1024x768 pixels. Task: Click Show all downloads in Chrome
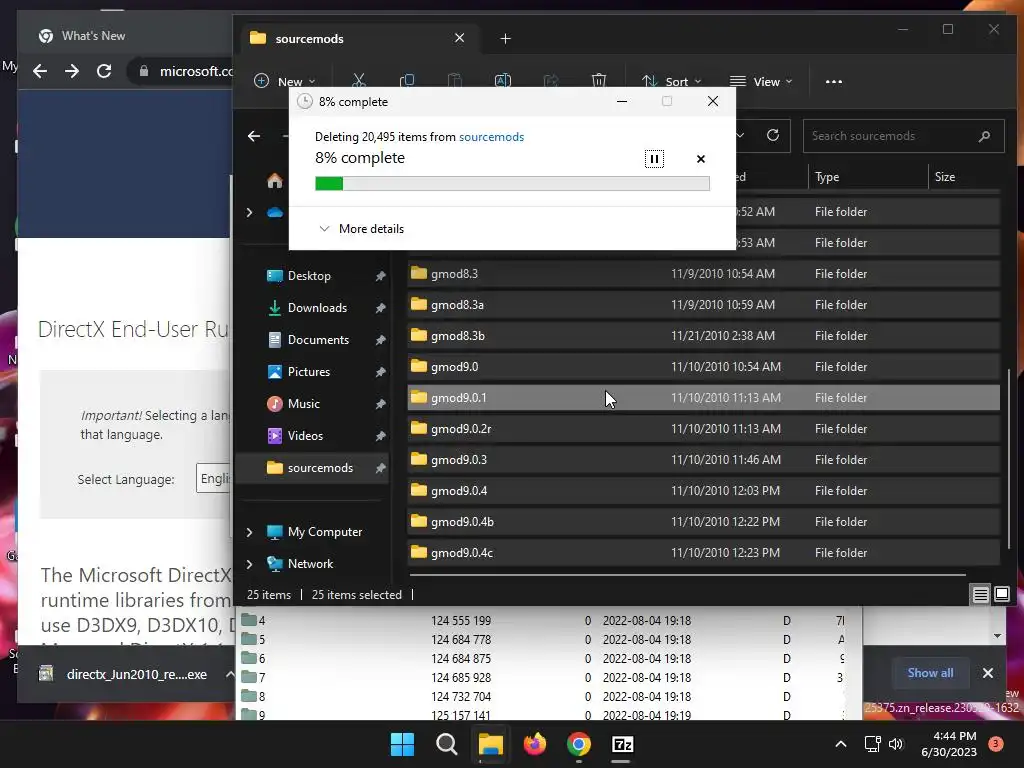click(930, 673)
